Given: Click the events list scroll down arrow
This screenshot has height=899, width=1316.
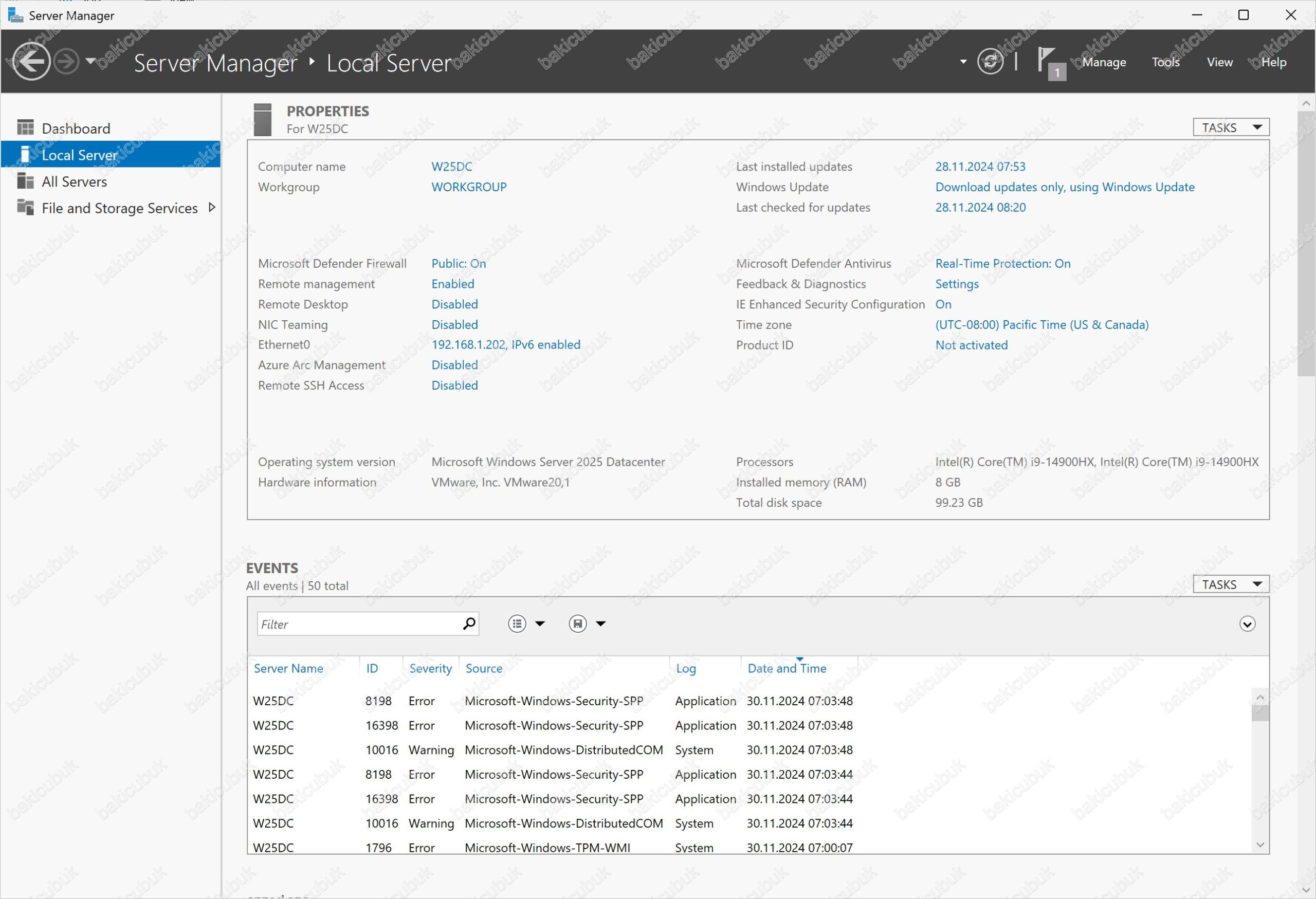Looking at the screenshot, I should point(1260,845).
